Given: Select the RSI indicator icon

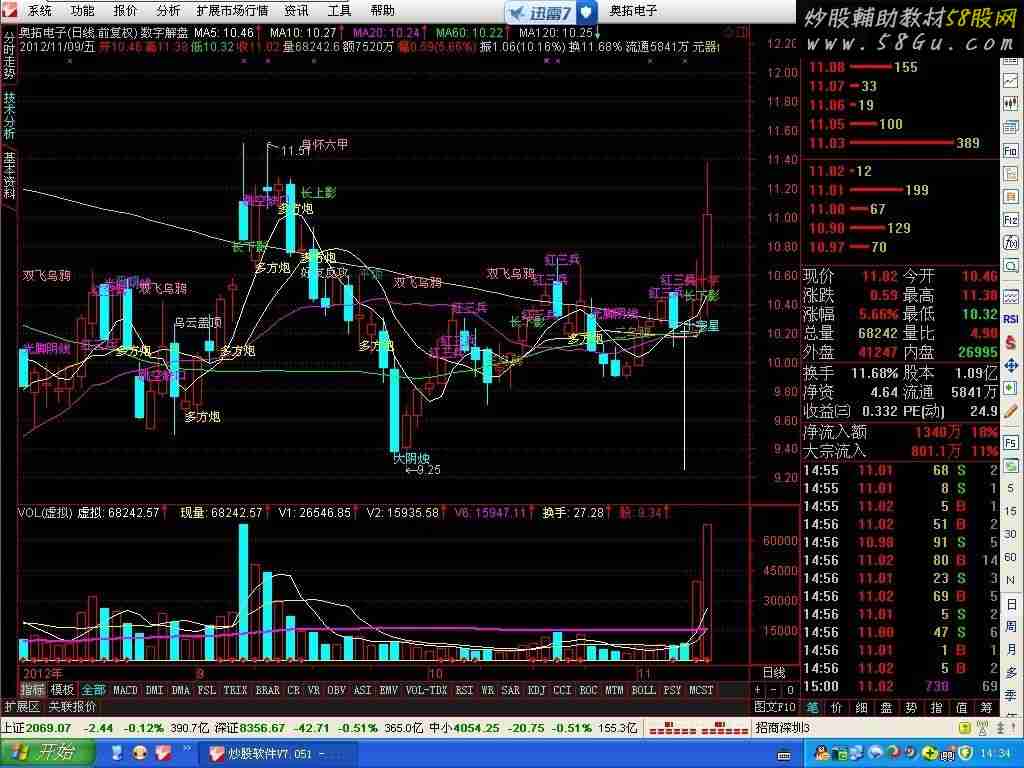Looking at the screenshot, I should (1010, 319).
